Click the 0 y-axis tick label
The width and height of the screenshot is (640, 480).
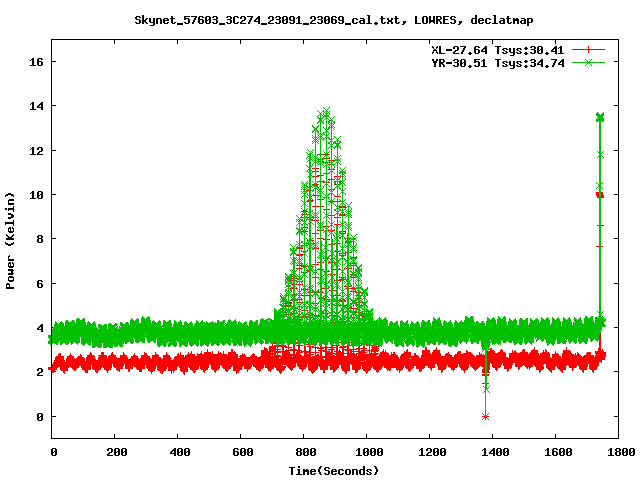pos(40,416)
